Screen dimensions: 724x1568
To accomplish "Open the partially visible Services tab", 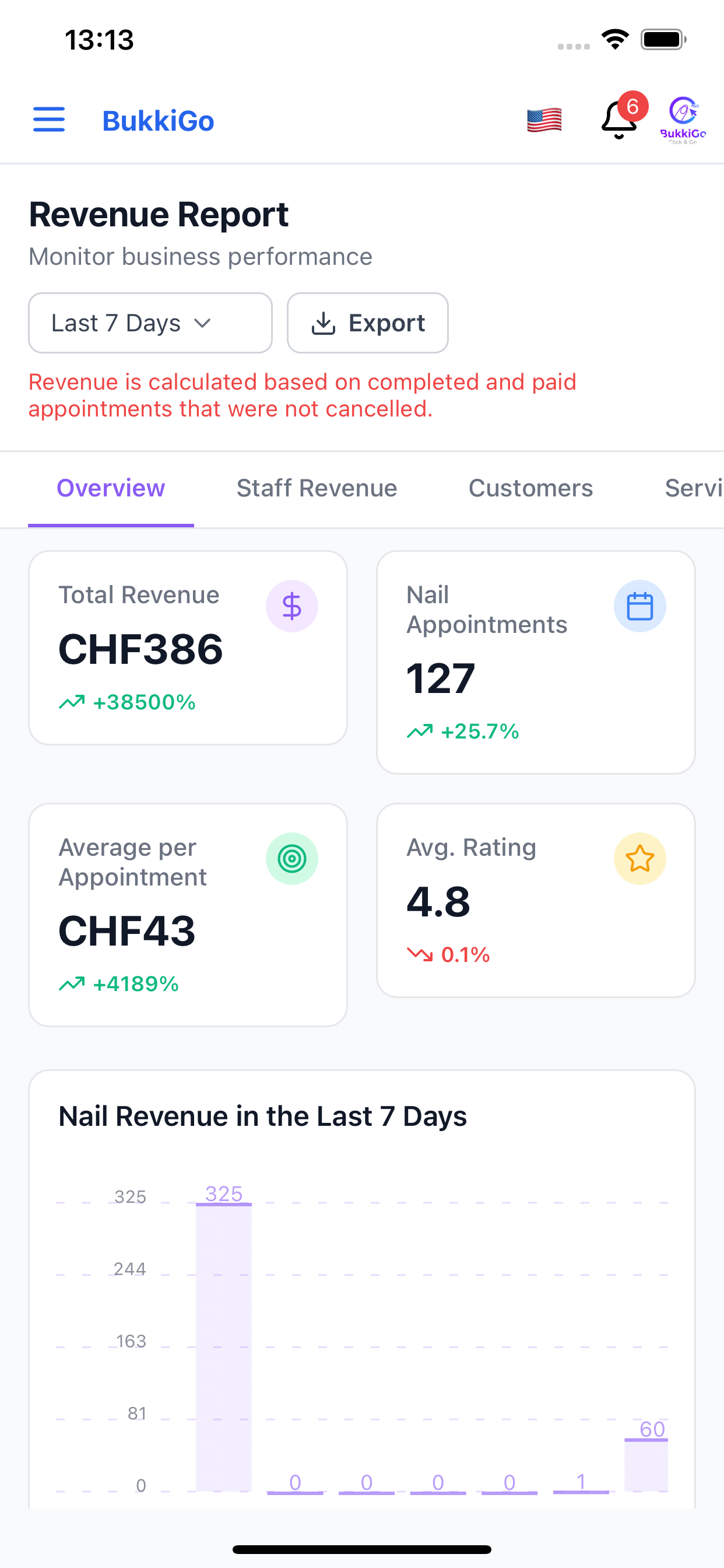I will (694, 488).
